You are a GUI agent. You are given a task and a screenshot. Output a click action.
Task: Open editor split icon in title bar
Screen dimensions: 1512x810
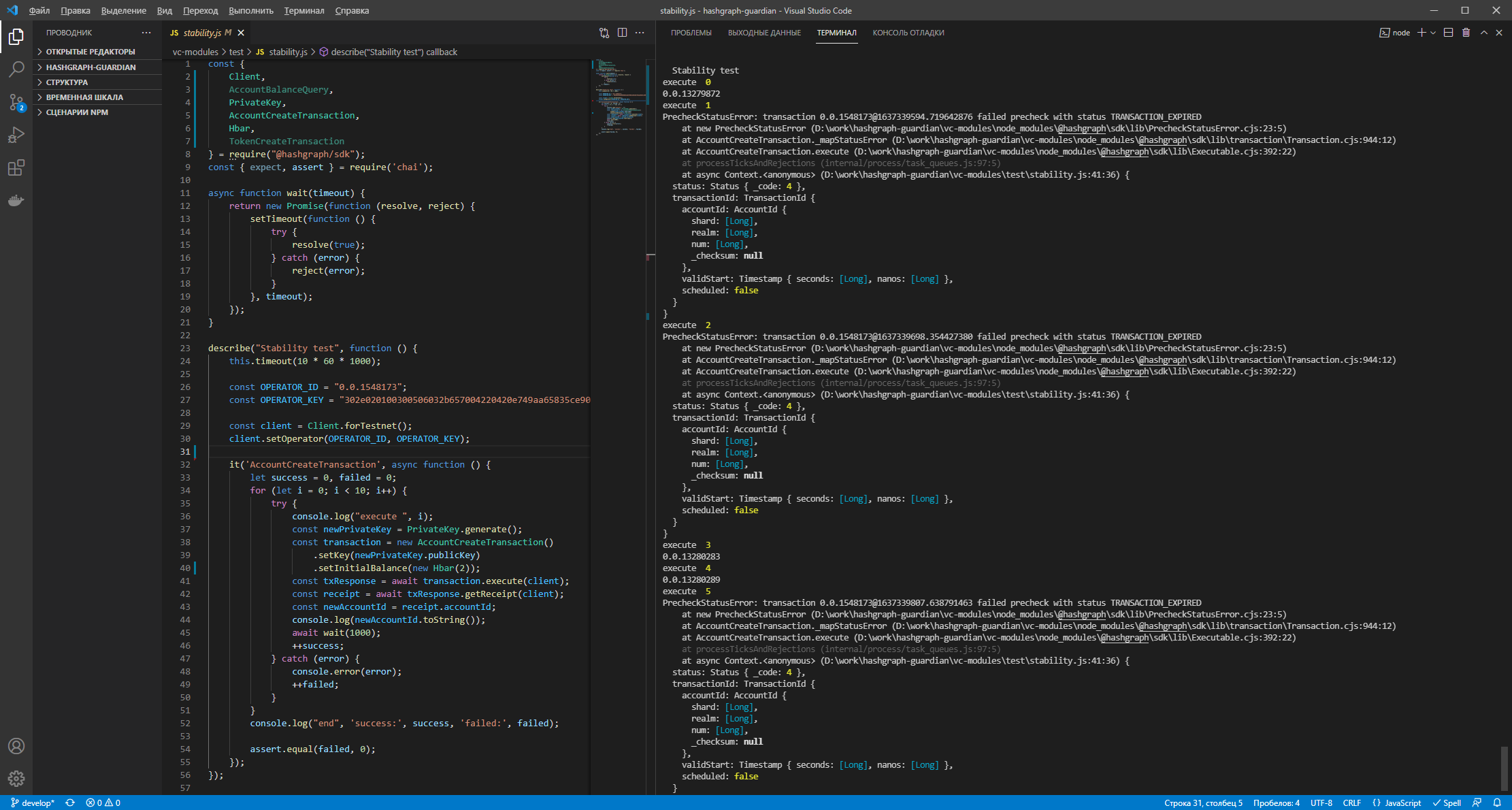coord(623,32)
